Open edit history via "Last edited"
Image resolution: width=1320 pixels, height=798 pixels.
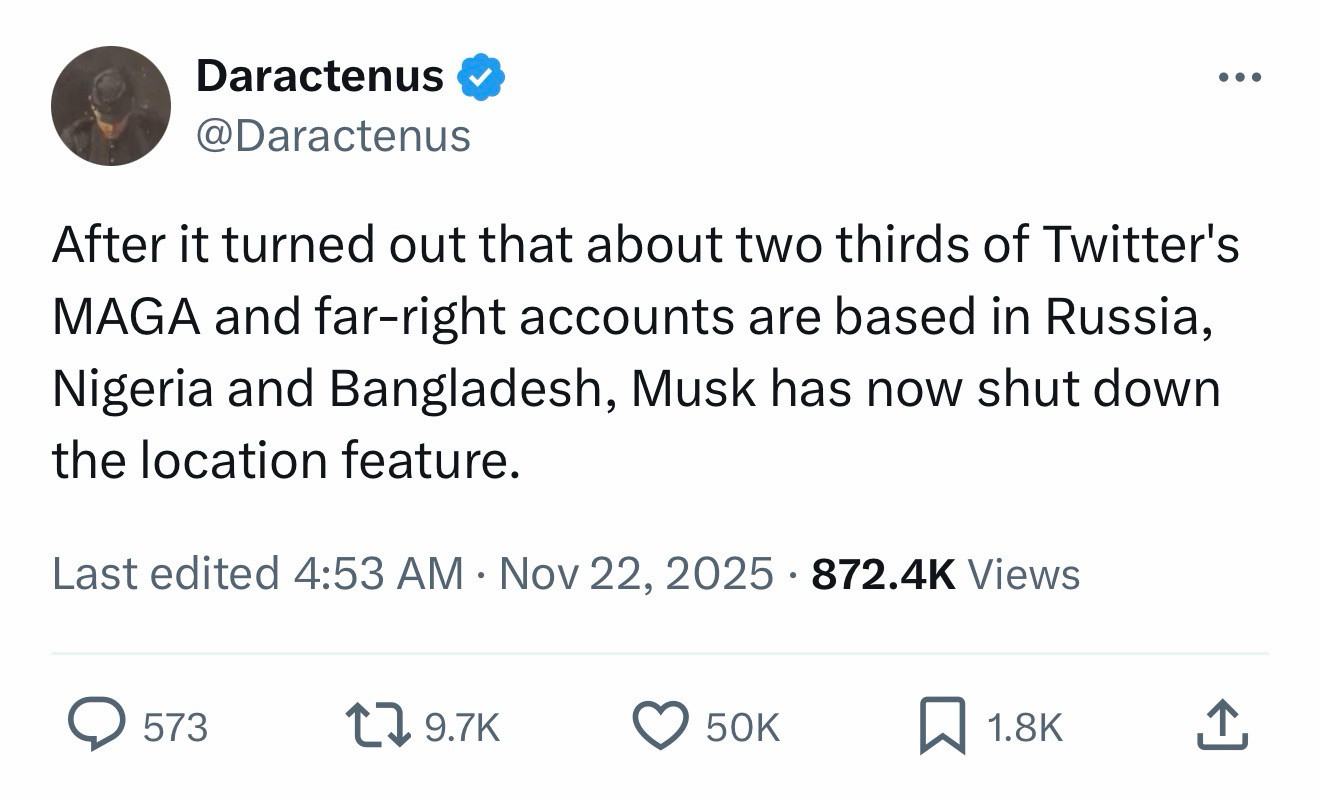(x=166, y=574)
